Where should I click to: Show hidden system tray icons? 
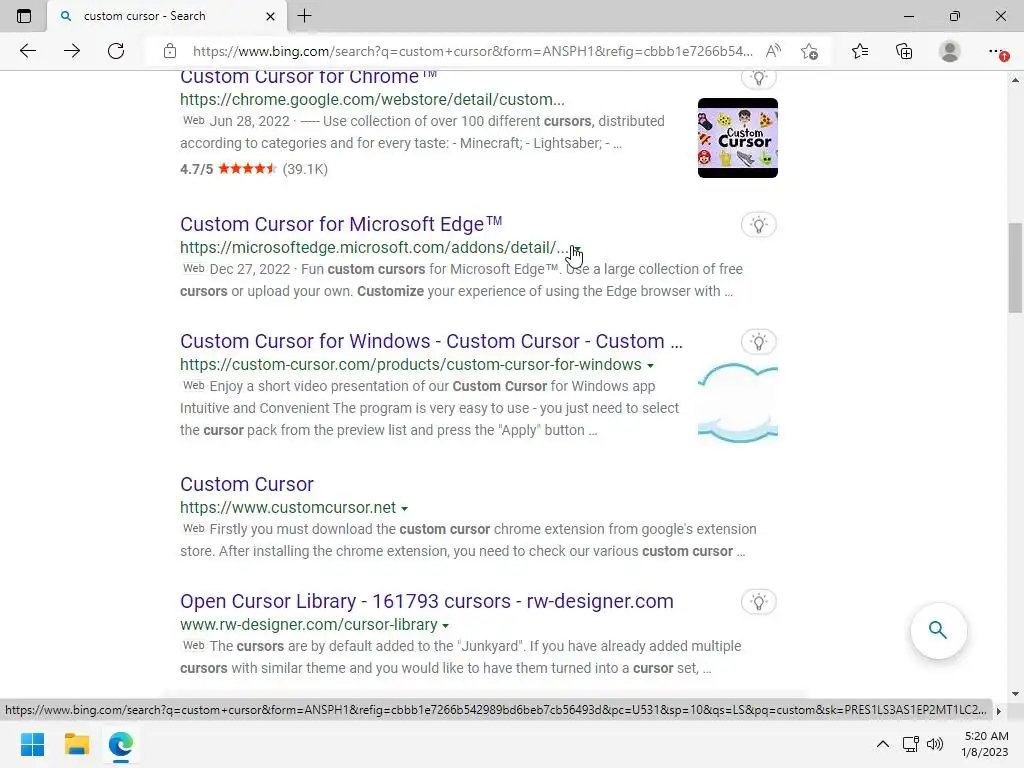coord(883,744)
